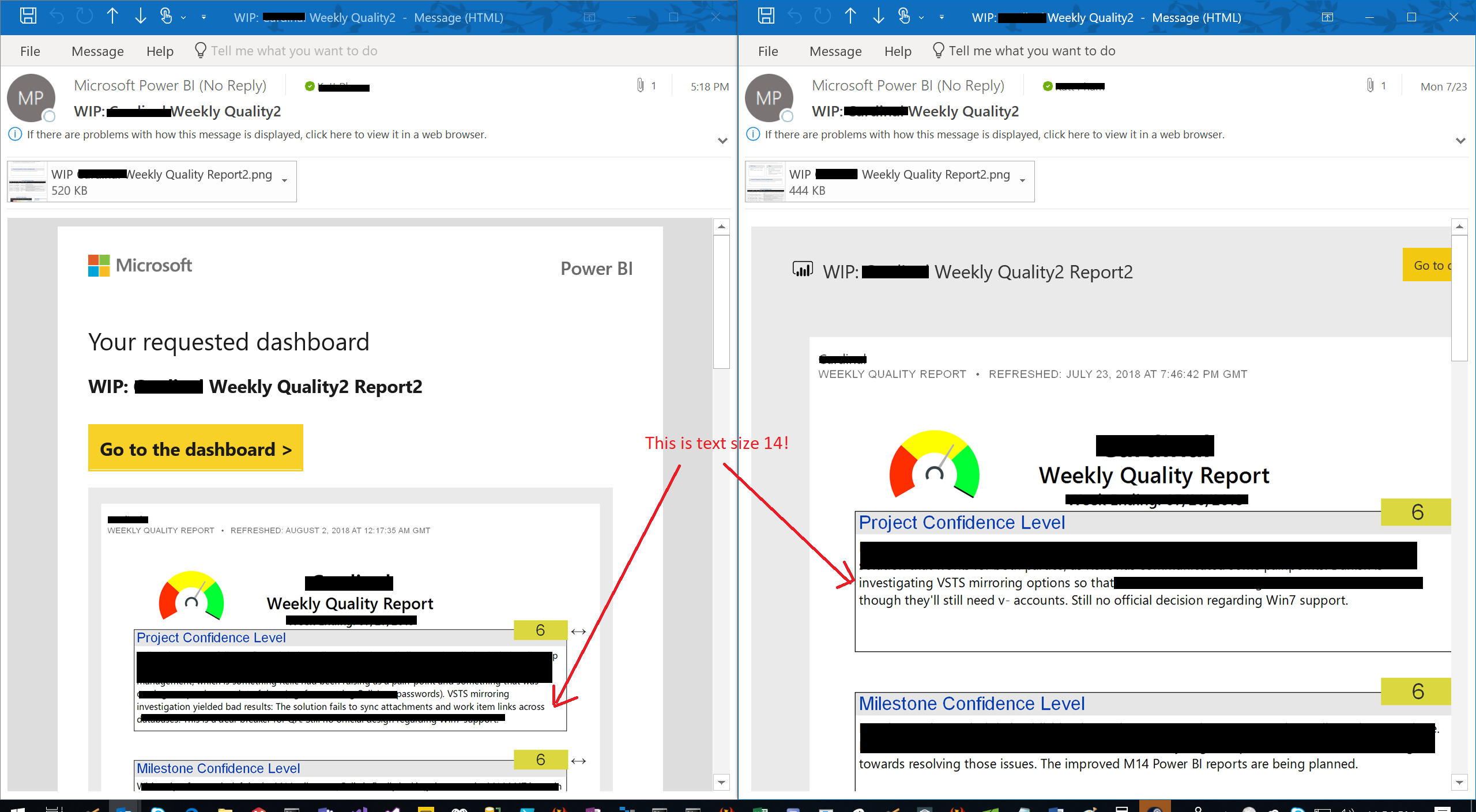Open File menu in left window
1476x812 pixels.
[x=30, y=51]
